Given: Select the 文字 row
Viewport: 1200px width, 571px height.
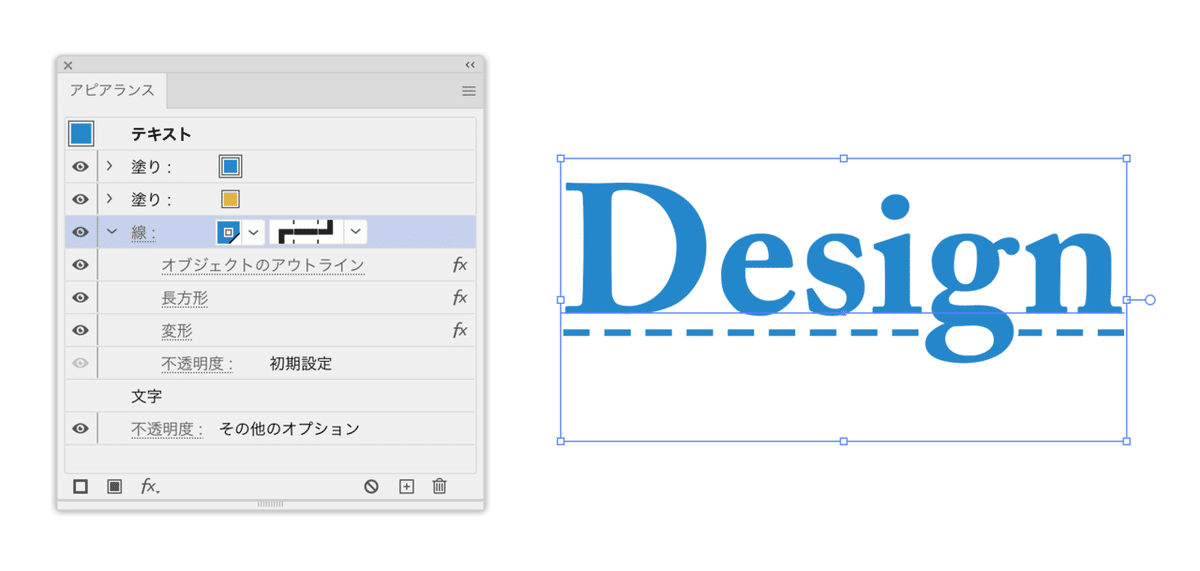Looking at the screenshot, I should 270,396.
